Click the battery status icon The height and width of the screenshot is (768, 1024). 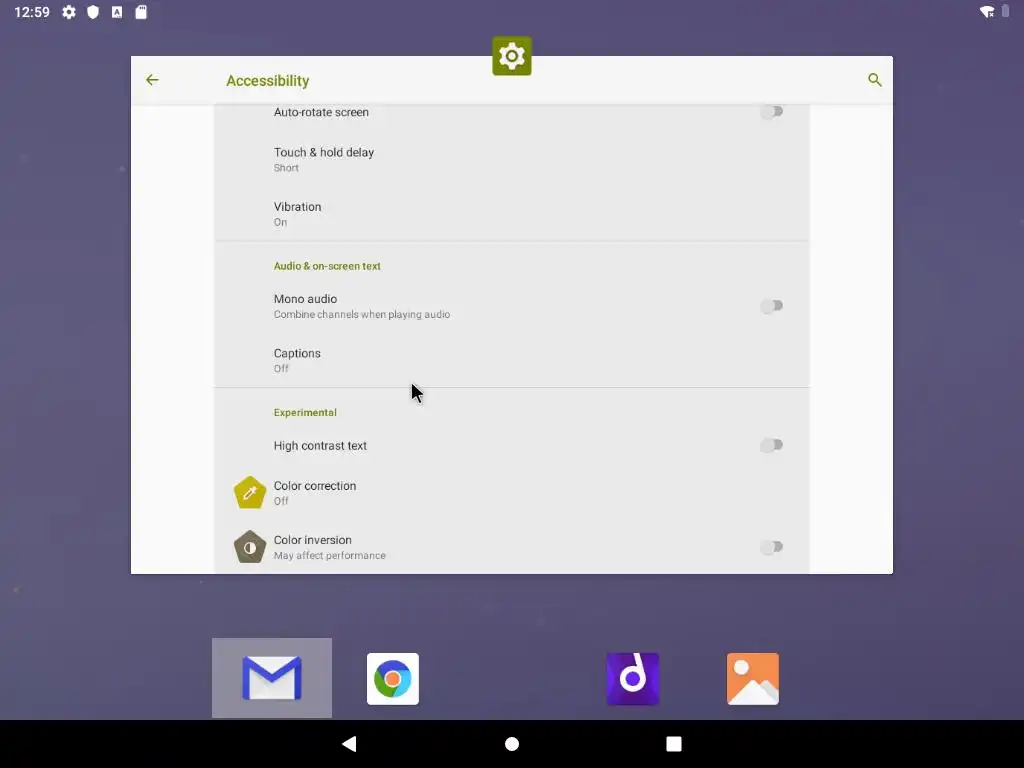[x=1005, y=11]
